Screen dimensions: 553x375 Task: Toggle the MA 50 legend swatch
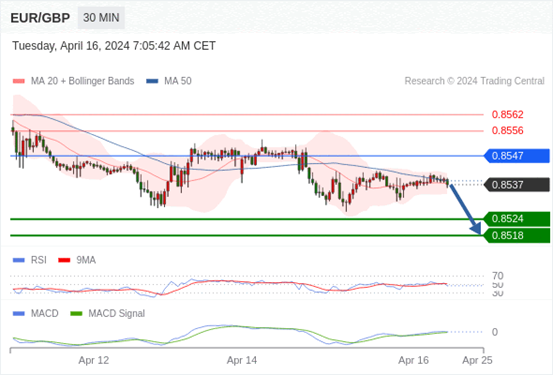152,81
